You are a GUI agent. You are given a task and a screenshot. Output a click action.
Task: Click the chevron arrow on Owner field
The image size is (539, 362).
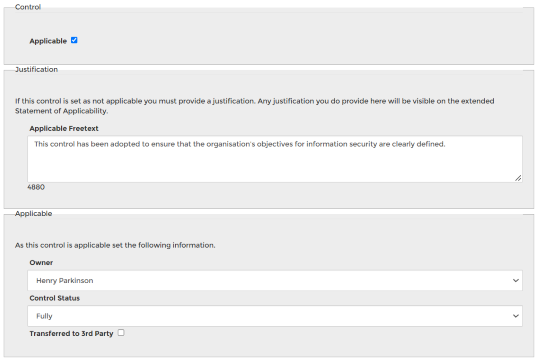[x=516, y=281]
